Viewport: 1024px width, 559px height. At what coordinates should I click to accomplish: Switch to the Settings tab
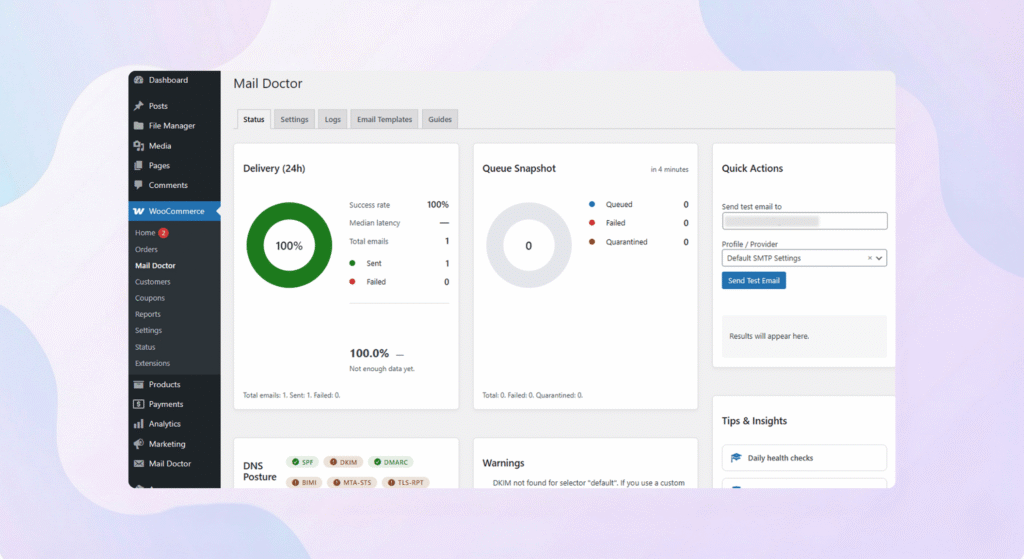coord(294,119)
